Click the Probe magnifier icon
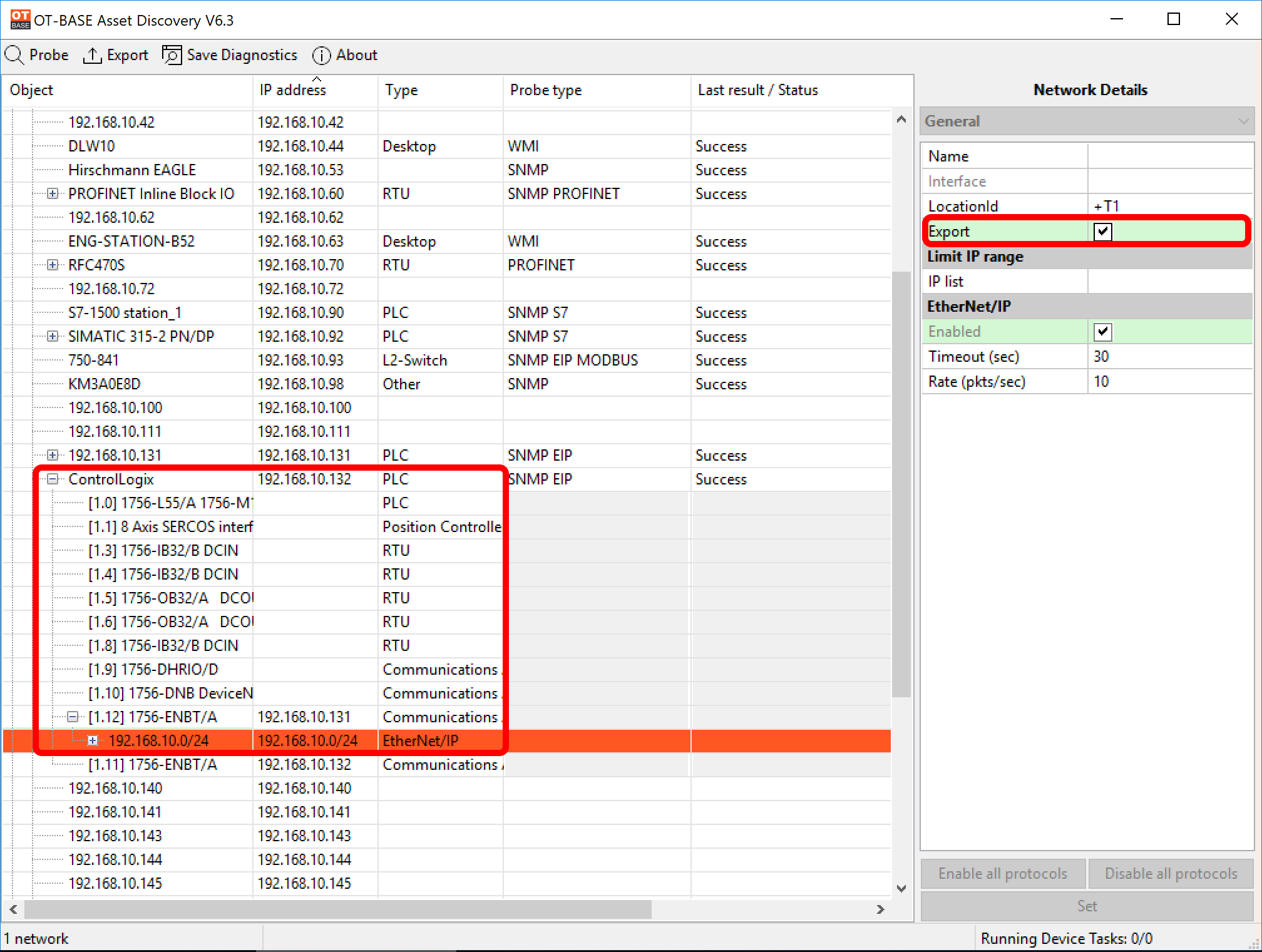The image size is (1262, 952). point(14,55)
